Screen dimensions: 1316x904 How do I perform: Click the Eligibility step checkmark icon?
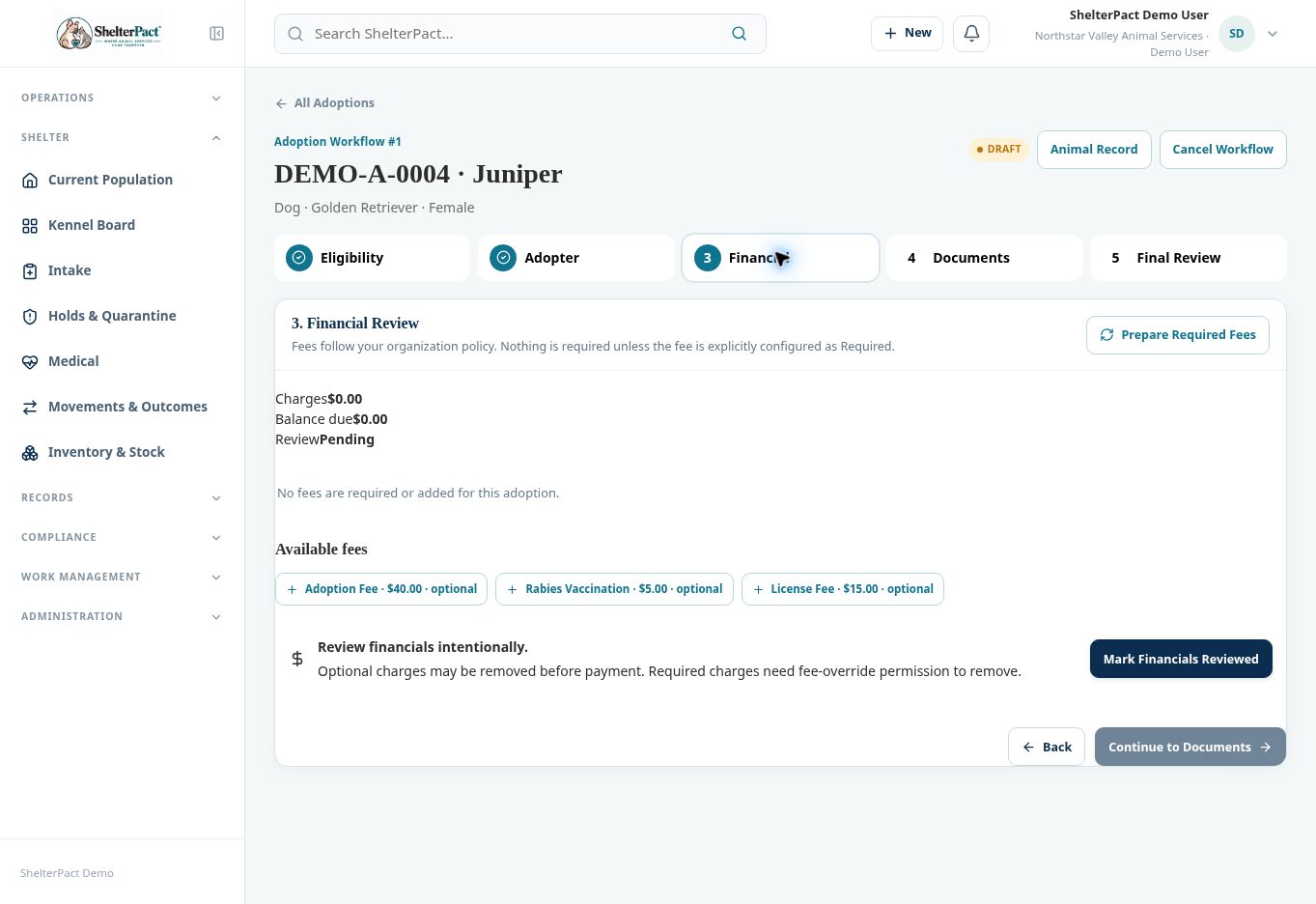point(299,258)
